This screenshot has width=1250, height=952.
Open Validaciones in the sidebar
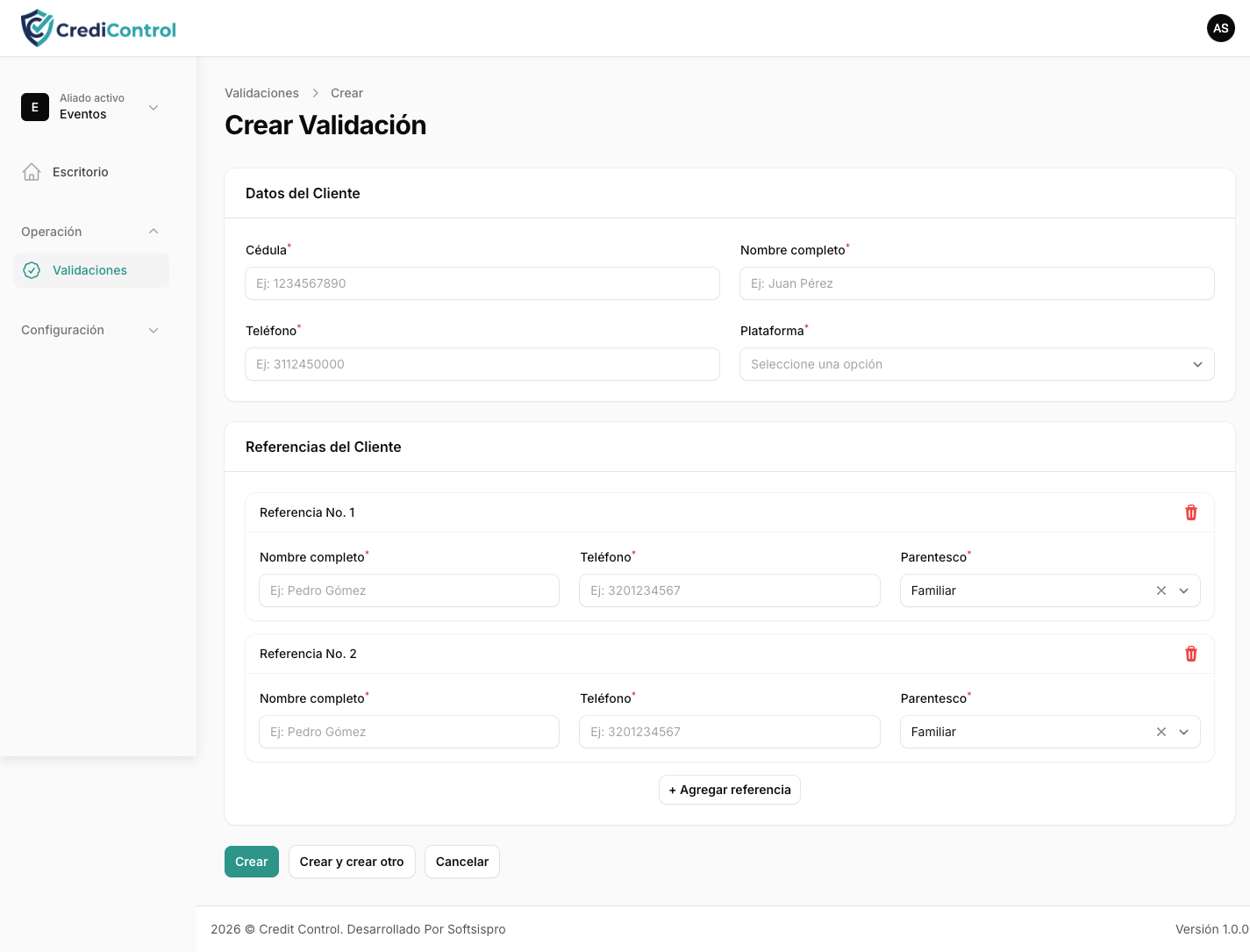pos(91,270)
